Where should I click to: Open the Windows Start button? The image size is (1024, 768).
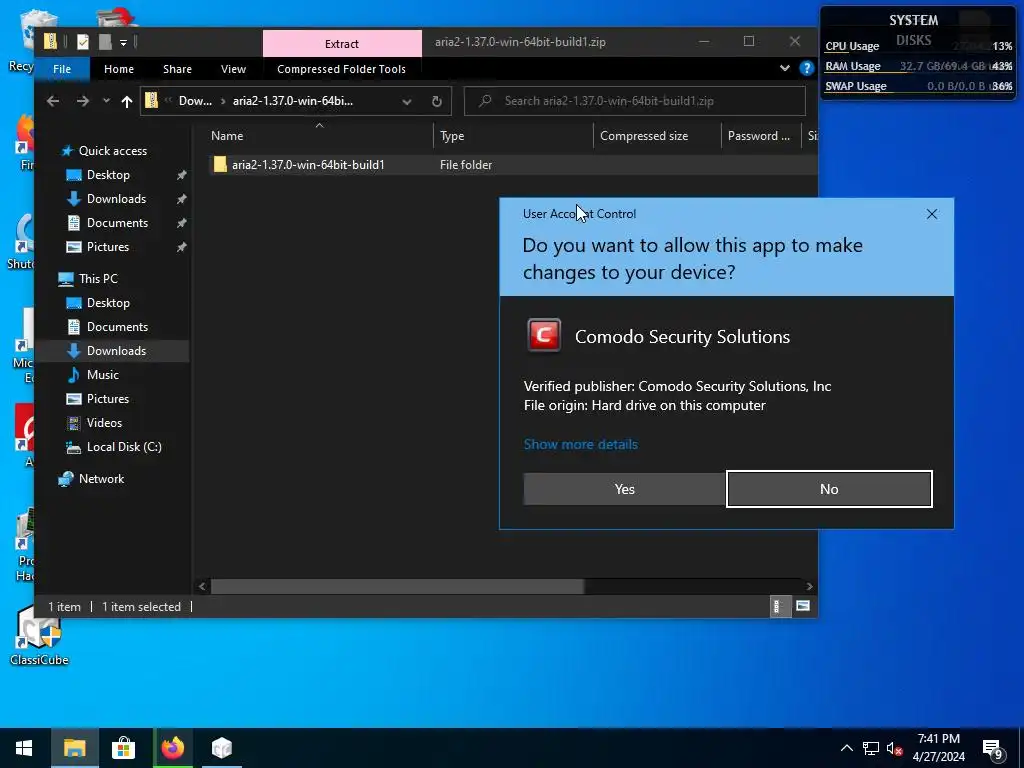point(24,748)
